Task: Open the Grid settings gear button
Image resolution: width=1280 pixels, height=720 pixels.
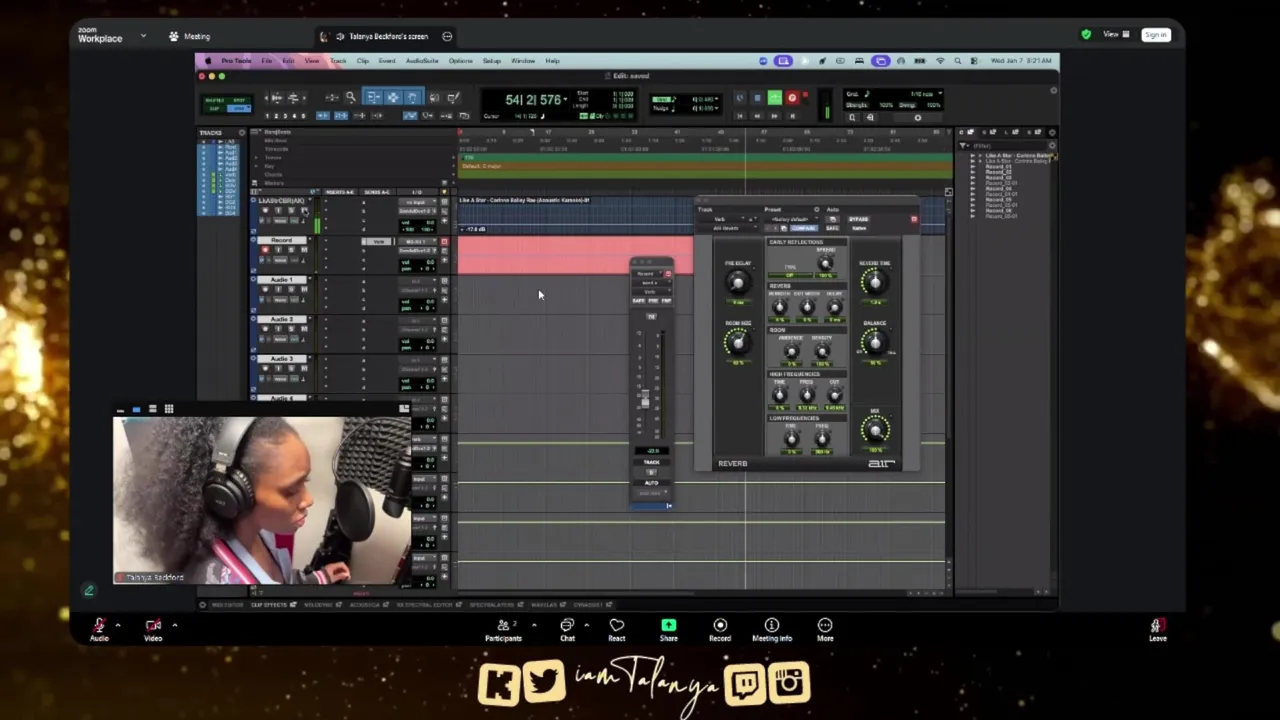Action: [x=917, y=118]
